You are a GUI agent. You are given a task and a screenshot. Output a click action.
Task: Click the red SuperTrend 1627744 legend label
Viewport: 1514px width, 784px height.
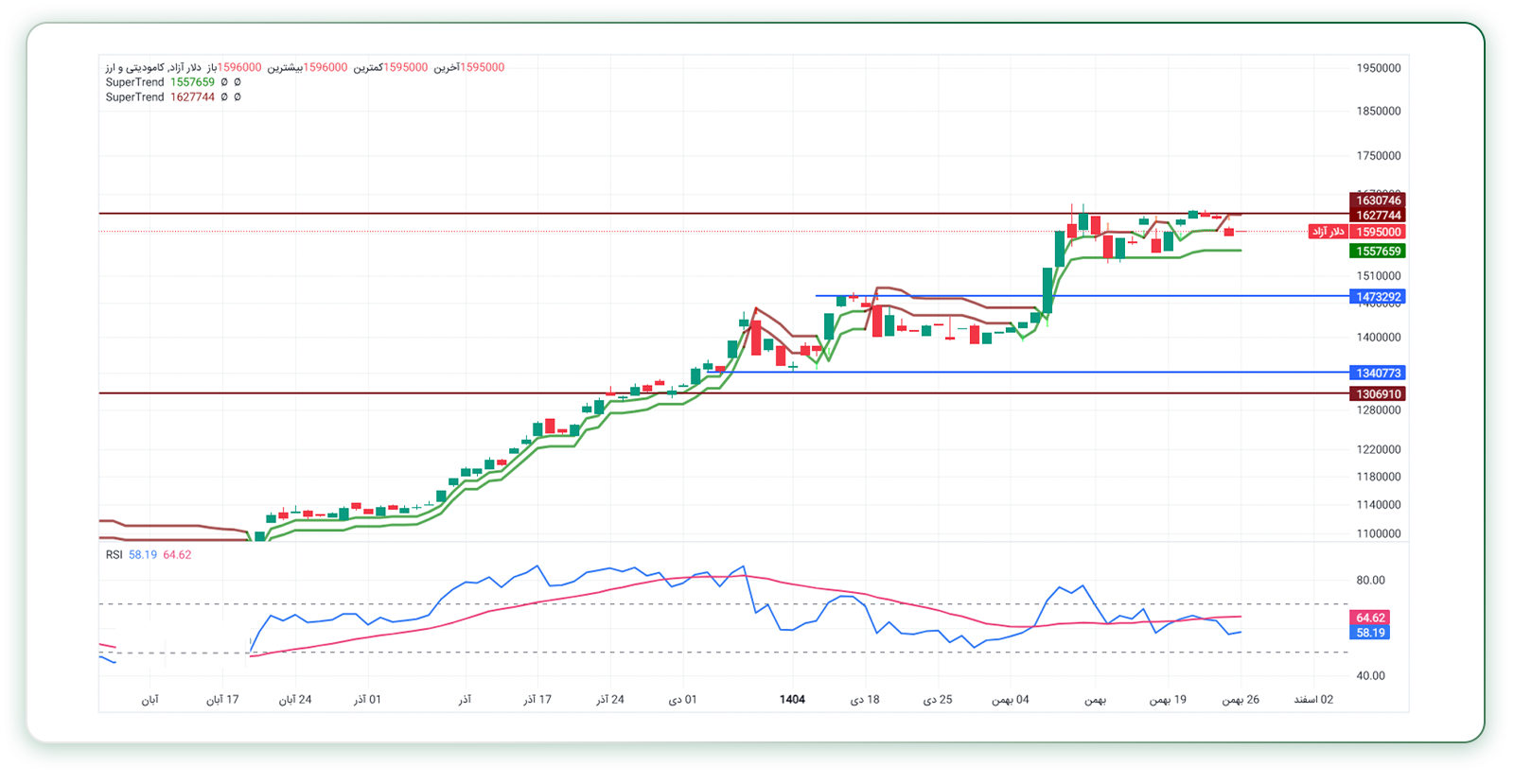(x=134, y=97)
